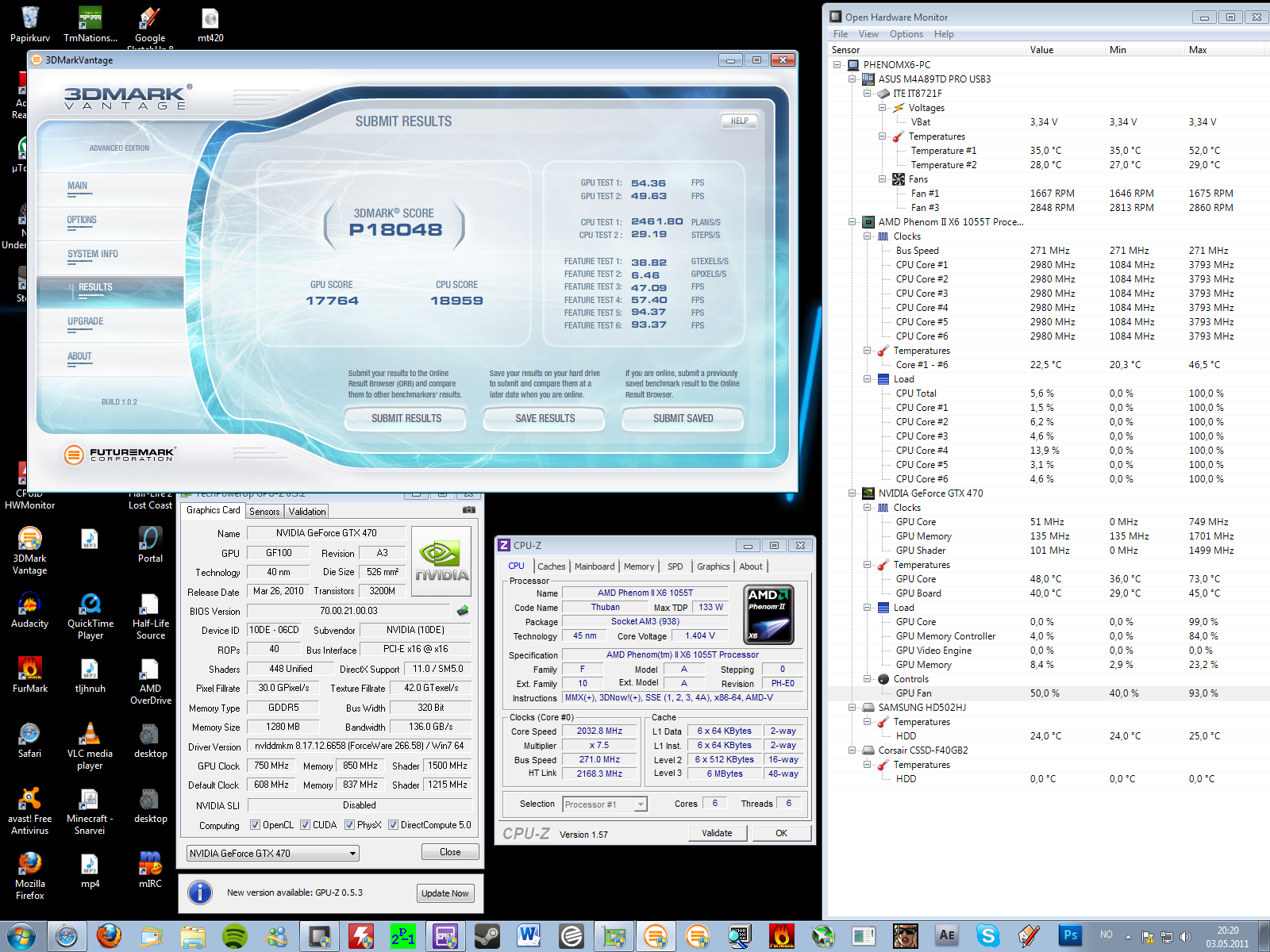Click the Submit Results button
1270x952 pixels.
[x=406, y=418]
